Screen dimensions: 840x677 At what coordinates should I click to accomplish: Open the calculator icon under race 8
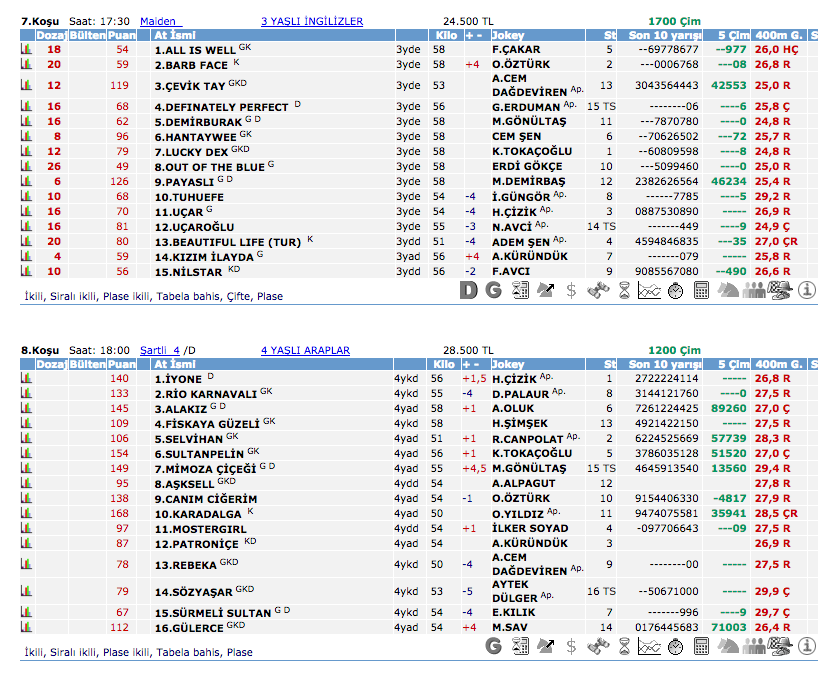701,646
